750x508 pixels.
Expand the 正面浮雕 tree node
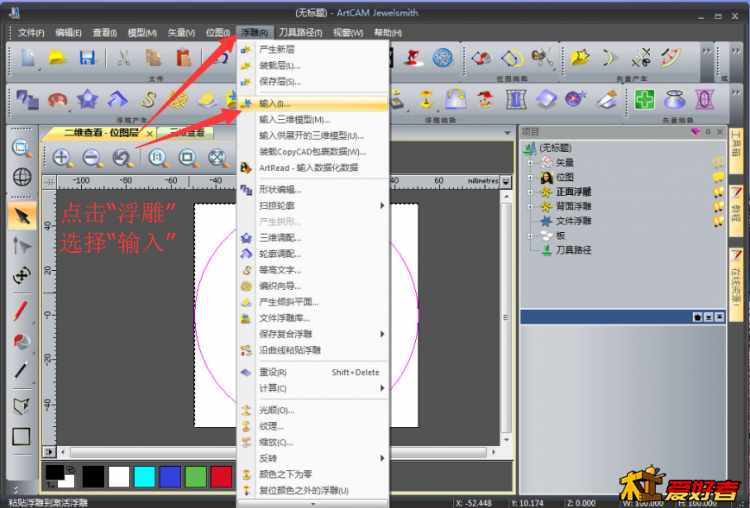click(x=530, y=192)
